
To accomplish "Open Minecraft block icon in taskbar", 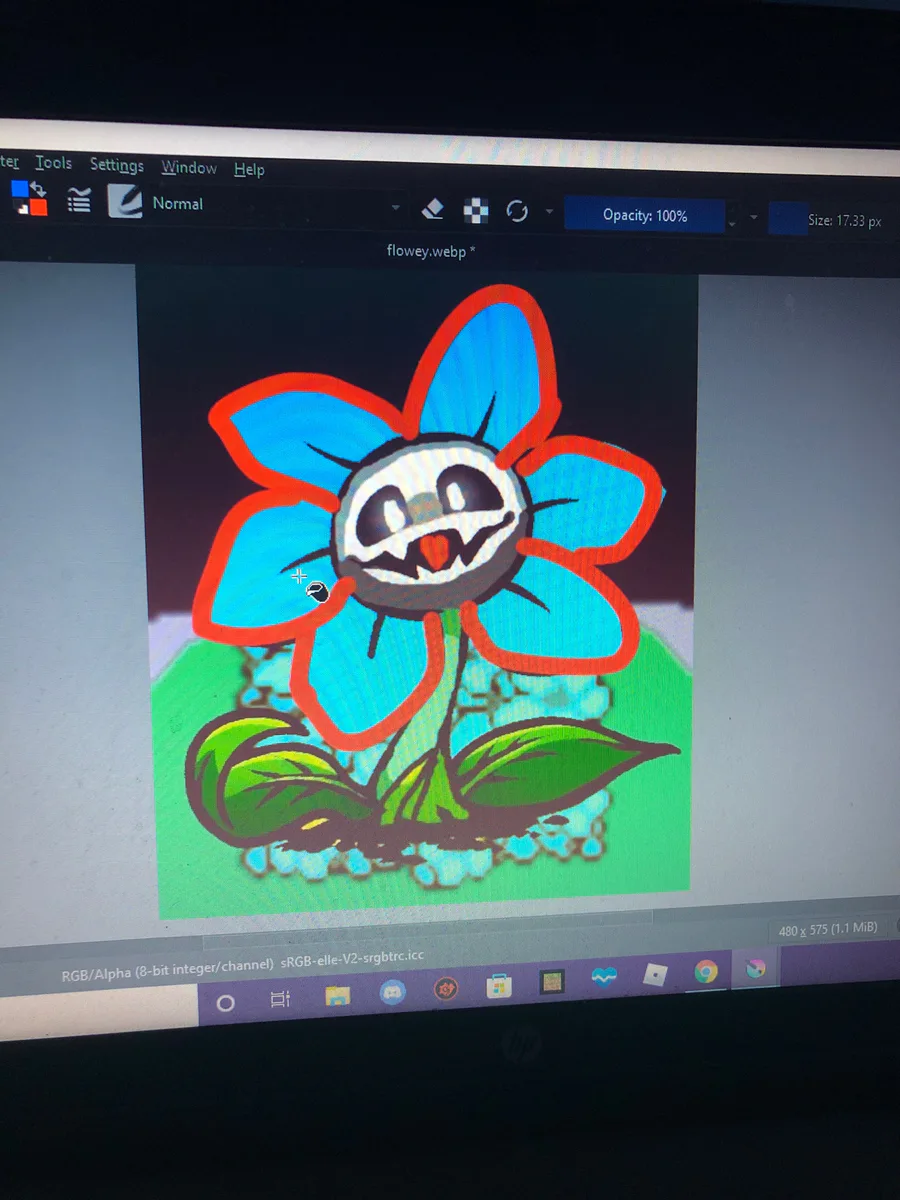I will (551, 982).
